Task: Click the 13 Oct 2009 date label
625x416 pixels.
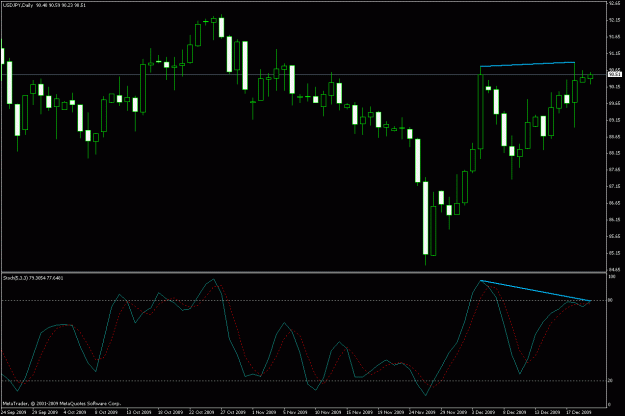Action: 139,412
